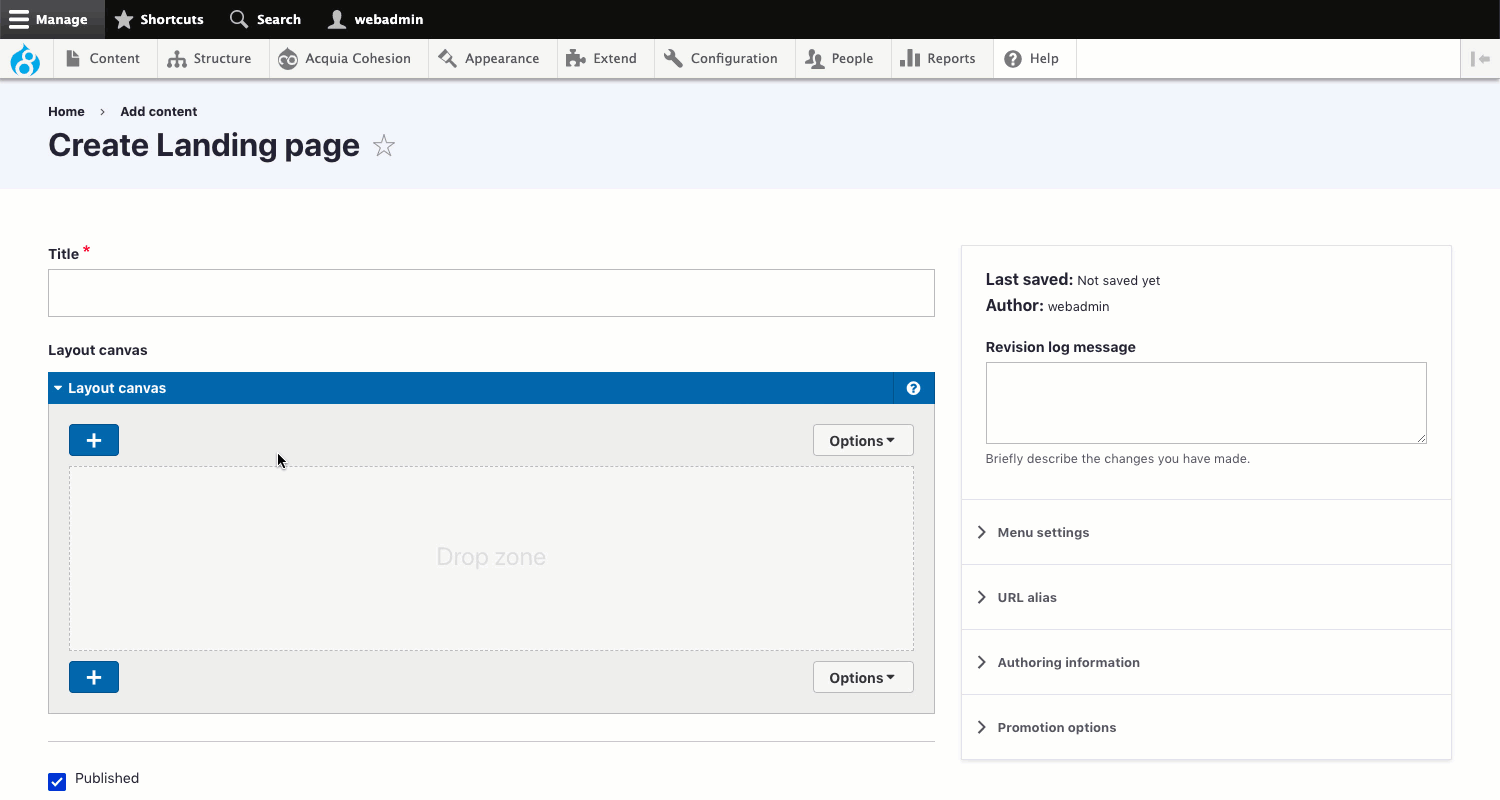This screenshot has height=800, width=1500.
Task: Open the top Options dropdown
Action: [862, 441]
